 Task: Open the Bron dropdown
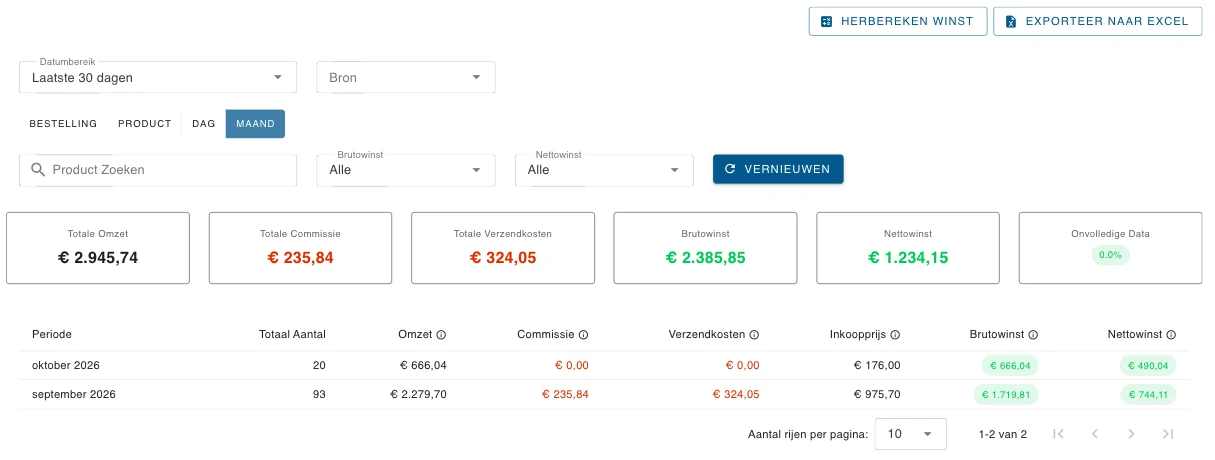[x=406, y=77]
